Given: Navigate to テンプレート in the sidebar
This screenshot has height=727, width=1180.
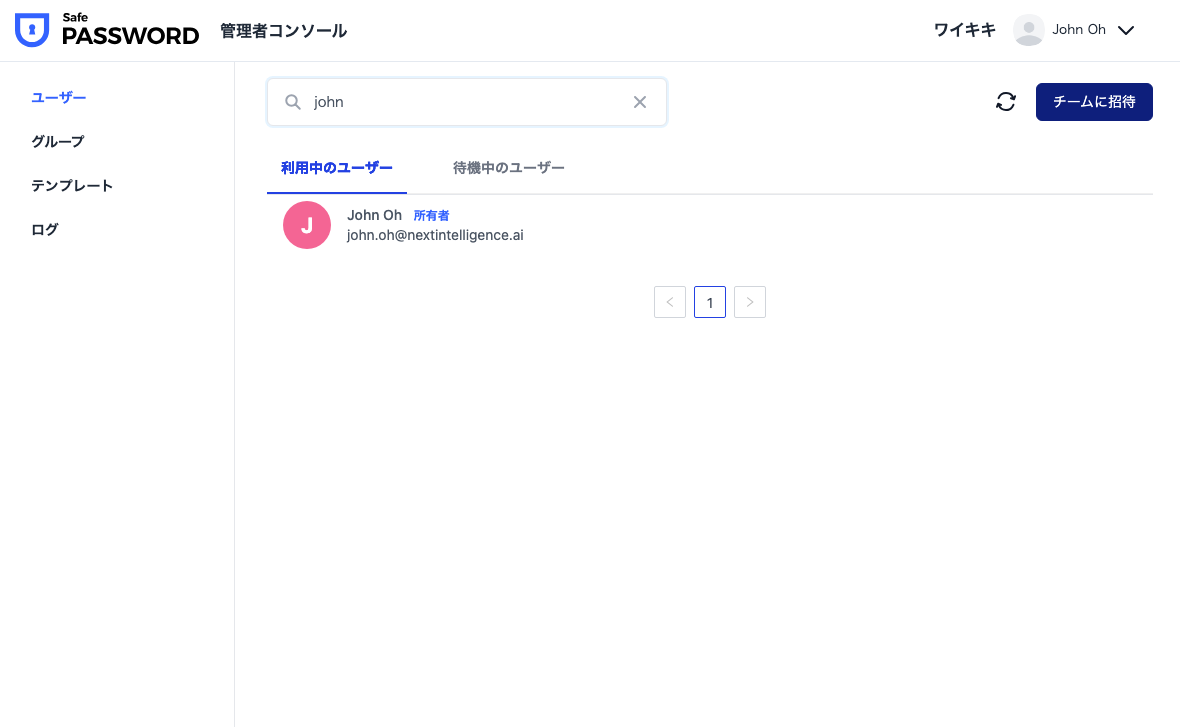Looking at the screenshot, I should [72, 185].
